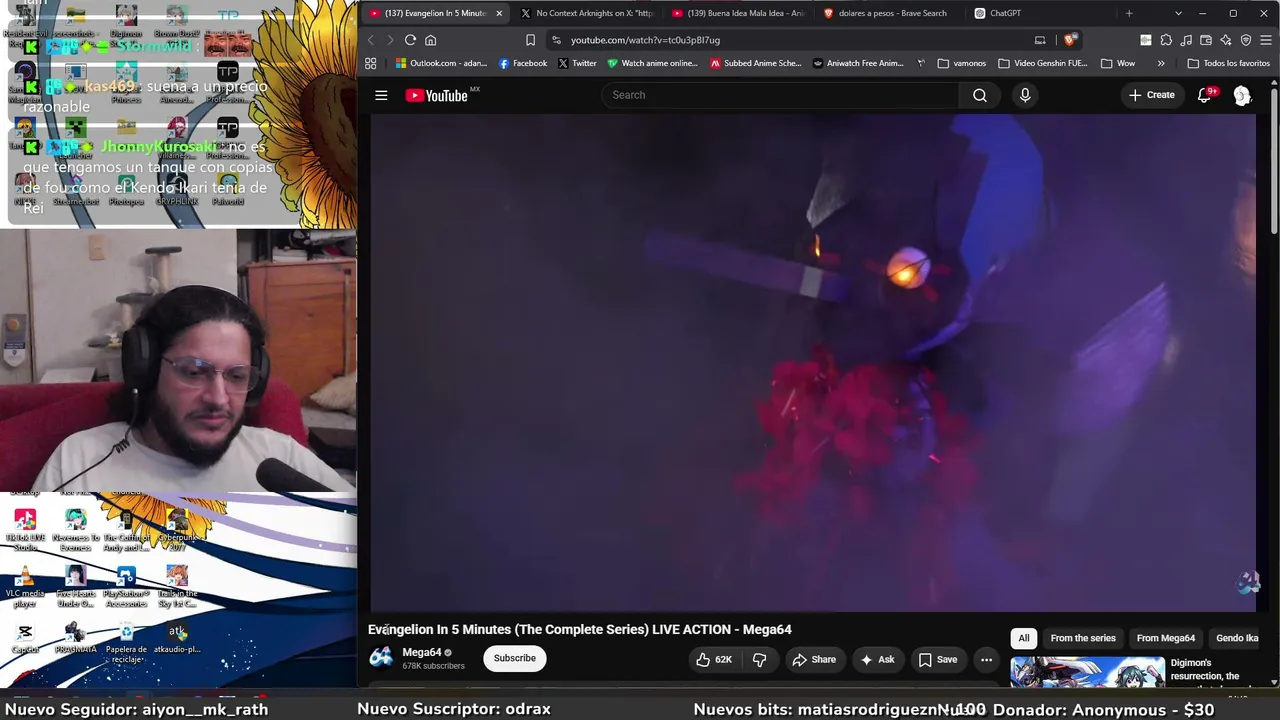Like the video with thumbs up

[714, 659]
